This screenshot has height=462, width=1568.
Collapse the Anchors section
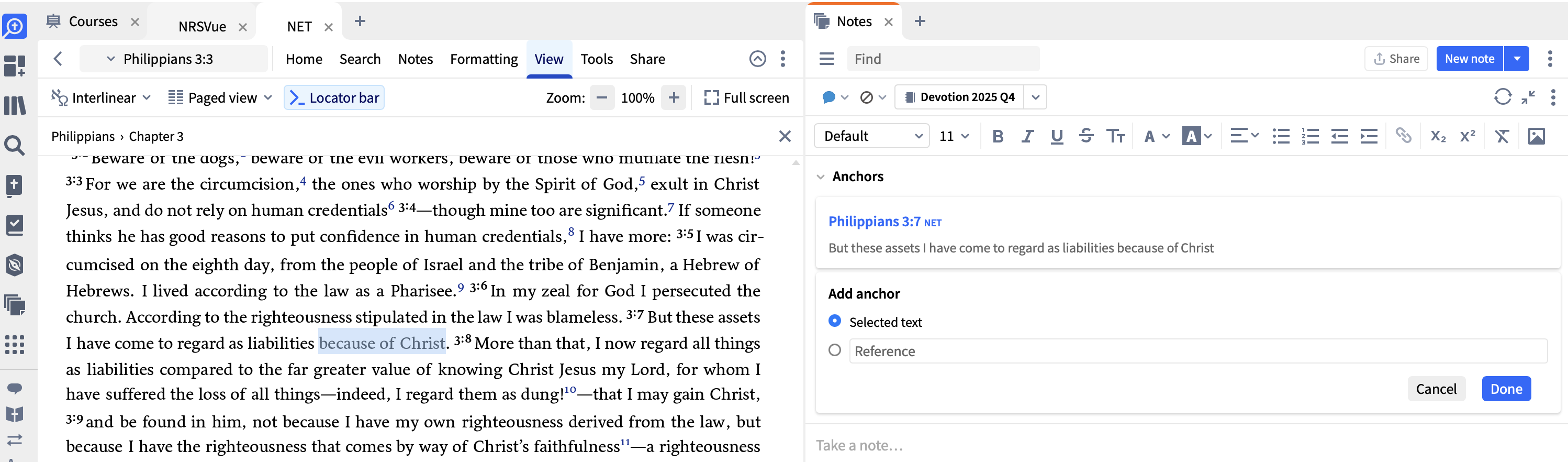point(821,177)
